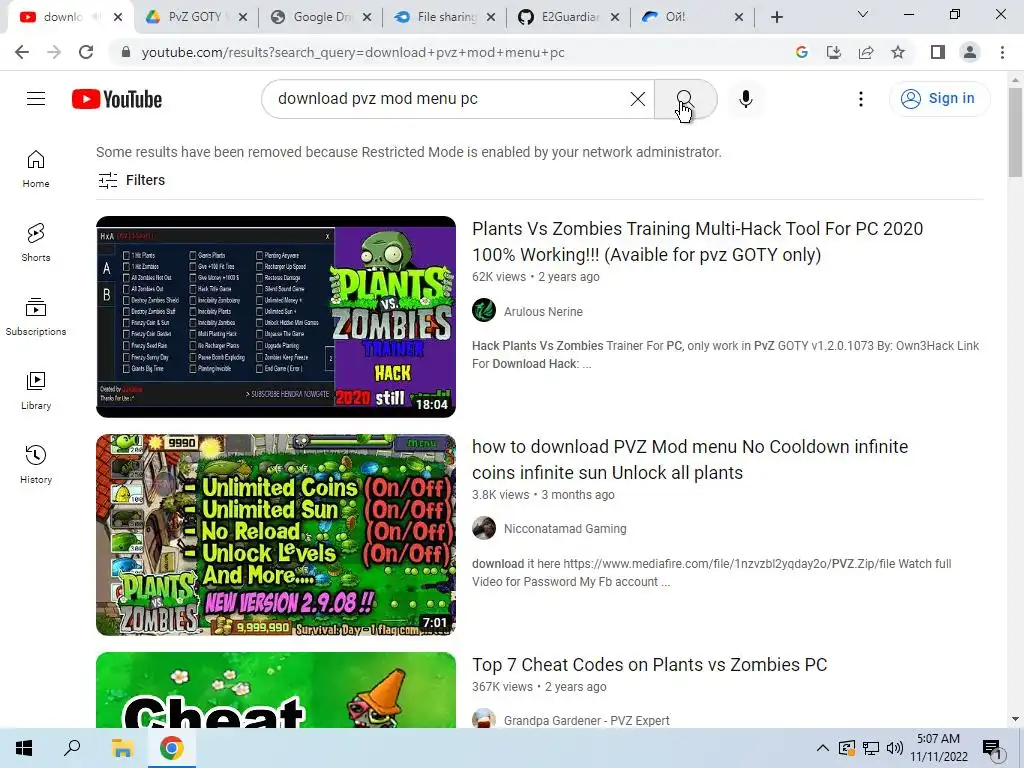Open History in the sidebar
Image resolution: width=1024 pixels, height=768 pixels.
36,464
